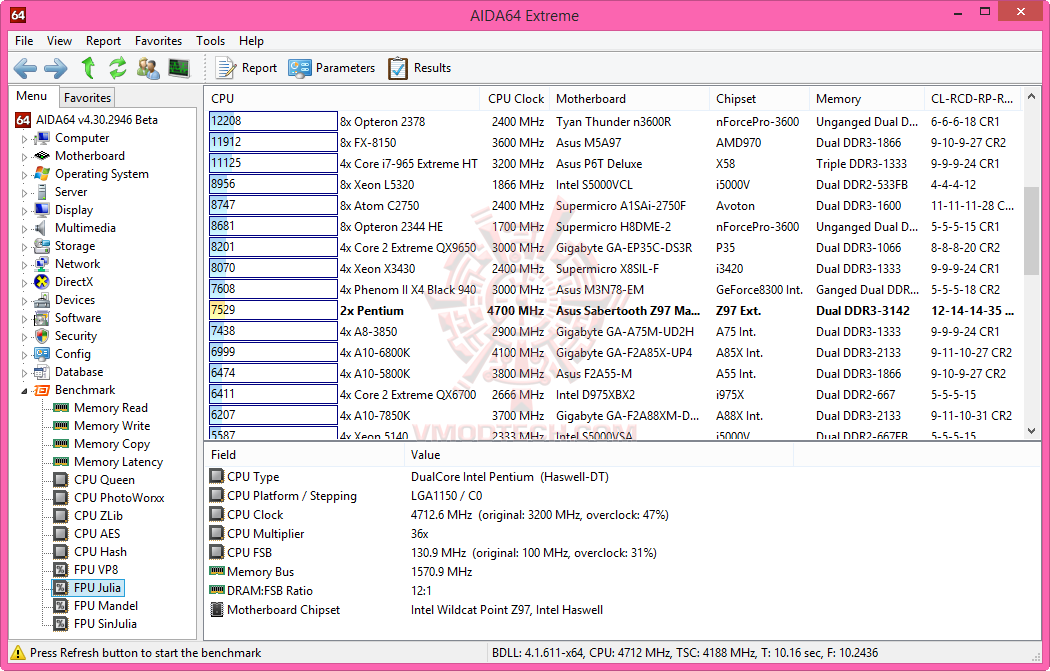
Task: Switch to the Favorites tab
Action: 87,98
